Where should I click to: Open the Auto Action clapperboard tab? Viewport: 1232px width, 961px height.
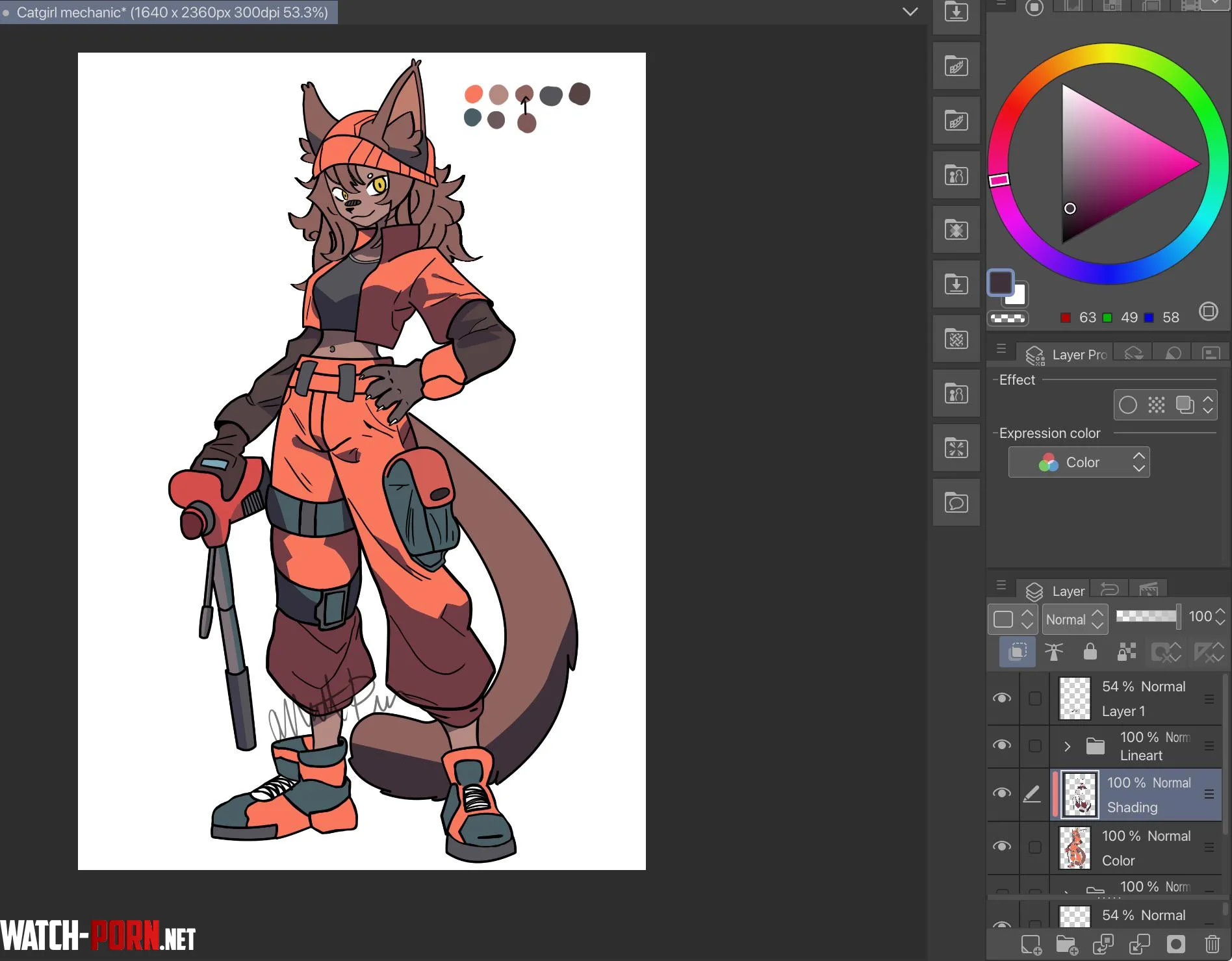[1148, 589]
